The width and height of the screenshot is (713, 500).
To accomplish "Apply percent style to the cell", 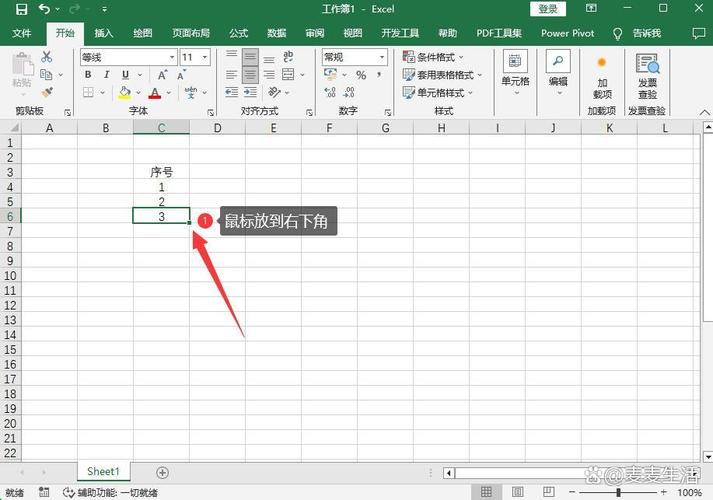I will 361,75.
